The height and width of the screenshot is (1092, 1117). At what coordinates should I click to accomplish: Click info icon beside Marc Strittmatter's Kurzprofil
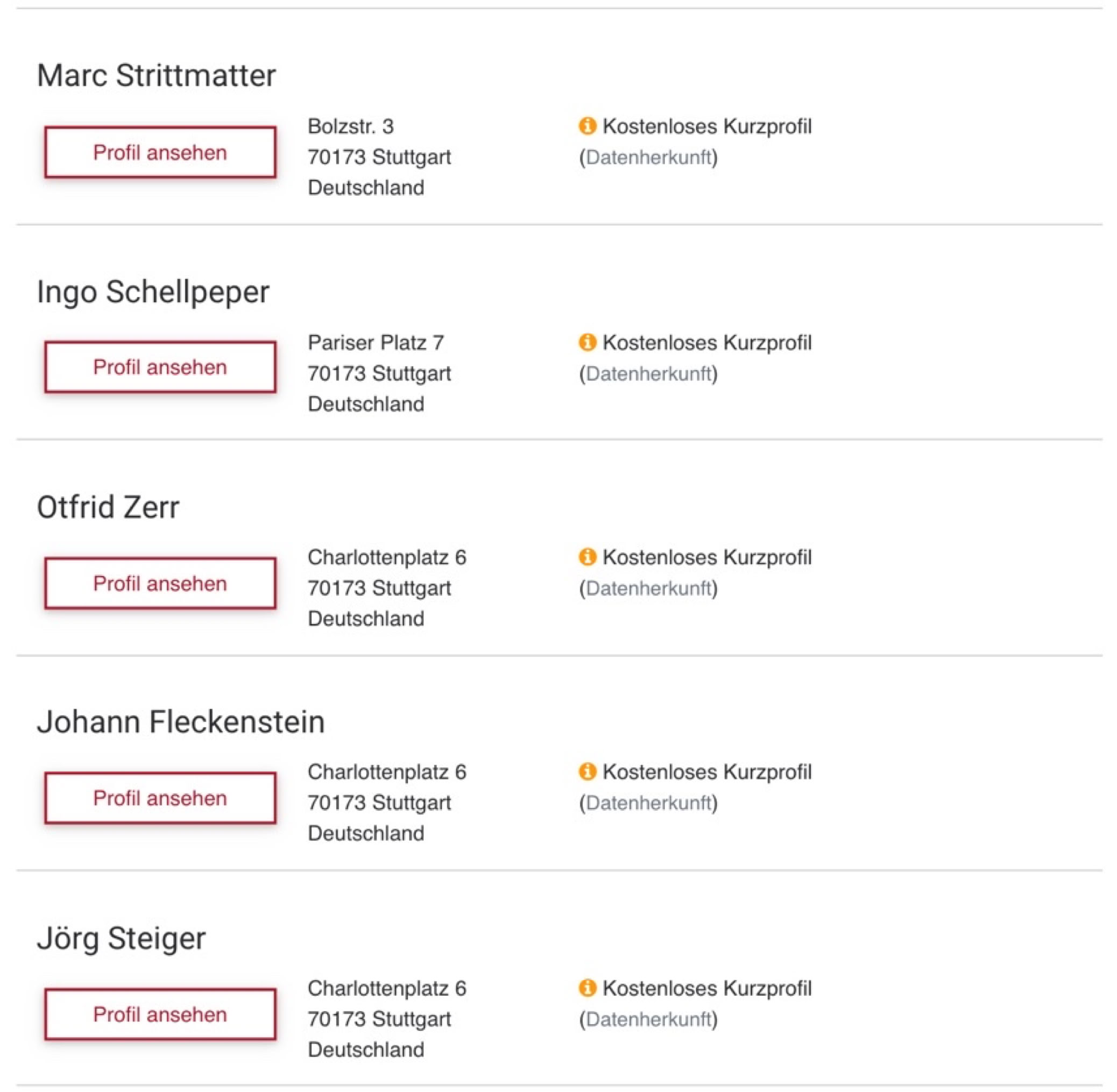(587, 125)
